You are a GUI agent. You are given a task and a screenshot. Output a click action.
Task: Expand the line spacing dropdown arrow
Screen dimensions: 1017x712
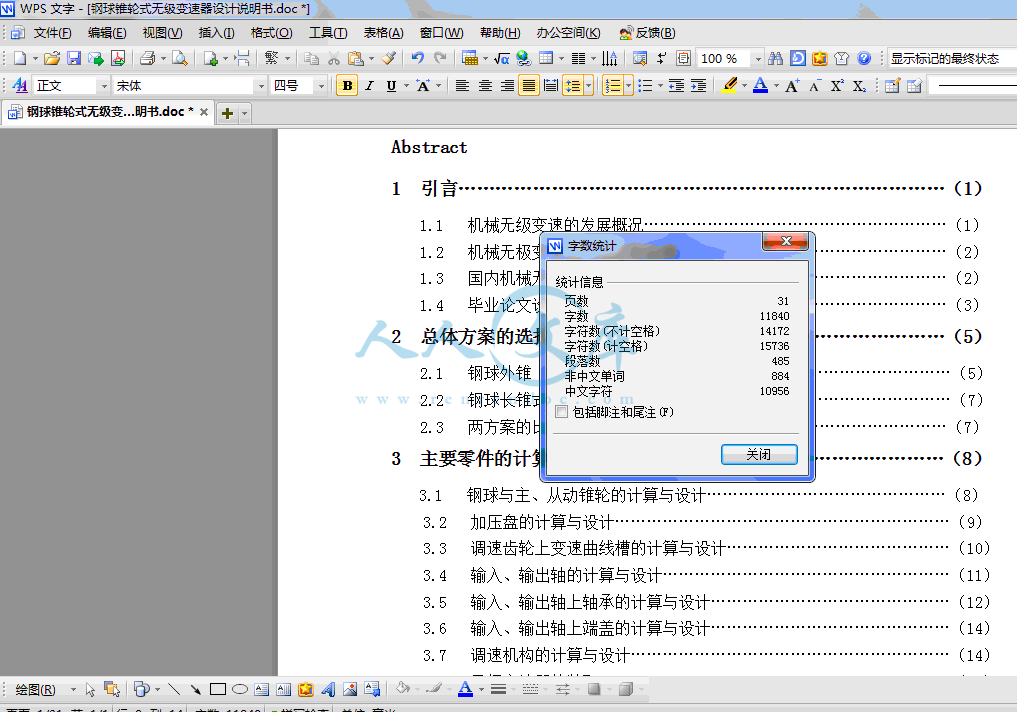(x=588, y=86)
